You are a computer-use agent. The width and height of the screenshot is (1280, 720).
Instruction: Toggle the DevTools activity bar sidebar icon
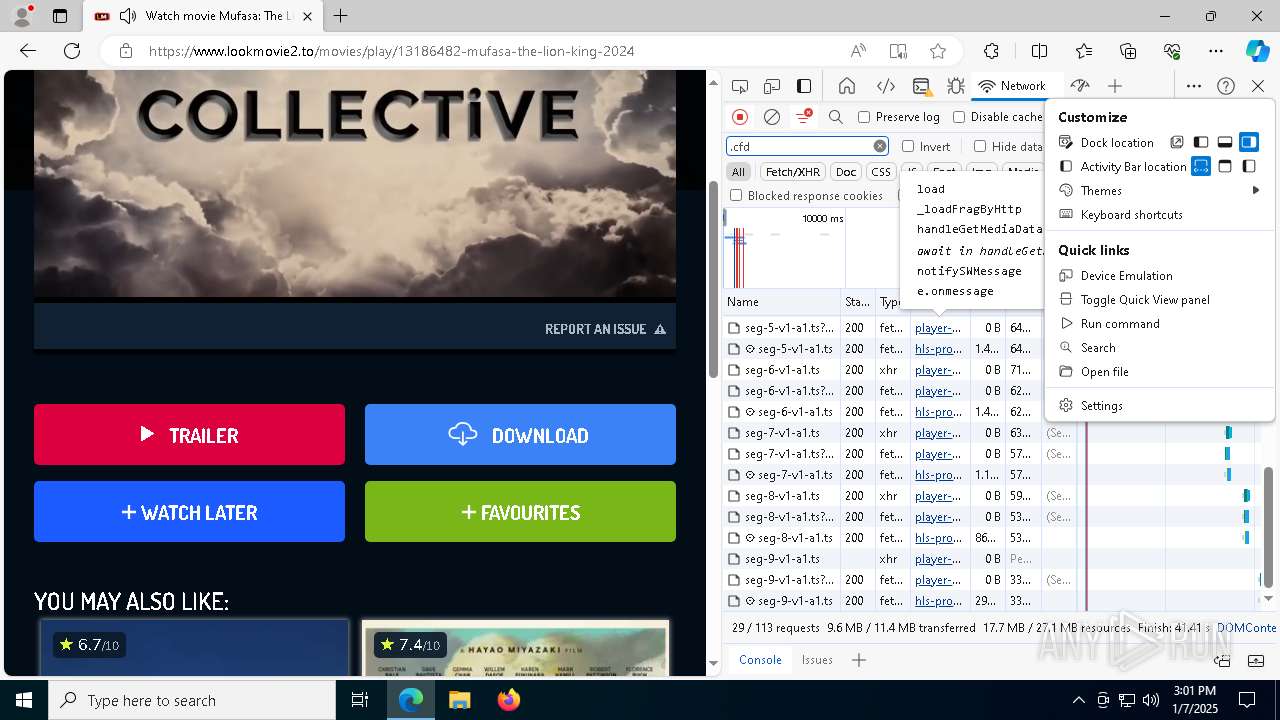804,86
